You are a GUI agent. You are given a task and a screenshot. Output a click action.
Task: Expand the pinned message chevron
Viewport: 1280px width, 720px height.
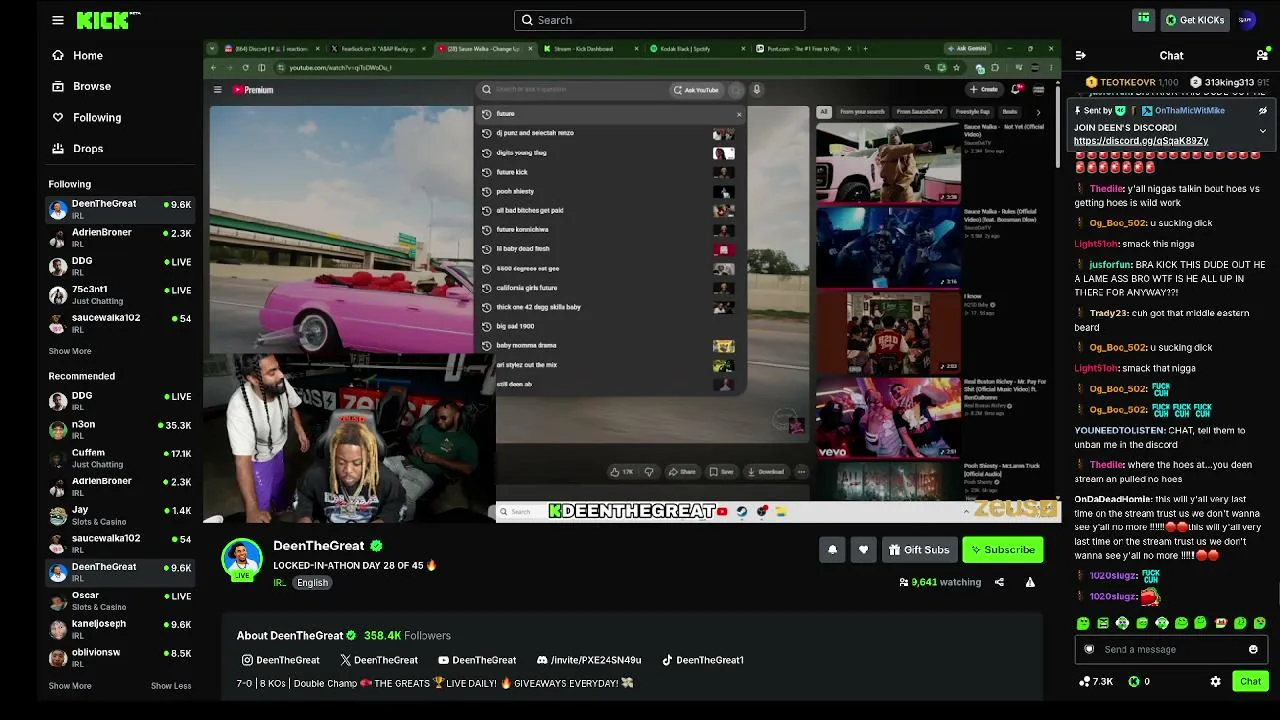pyautogui.click(x=1263, y=131)
